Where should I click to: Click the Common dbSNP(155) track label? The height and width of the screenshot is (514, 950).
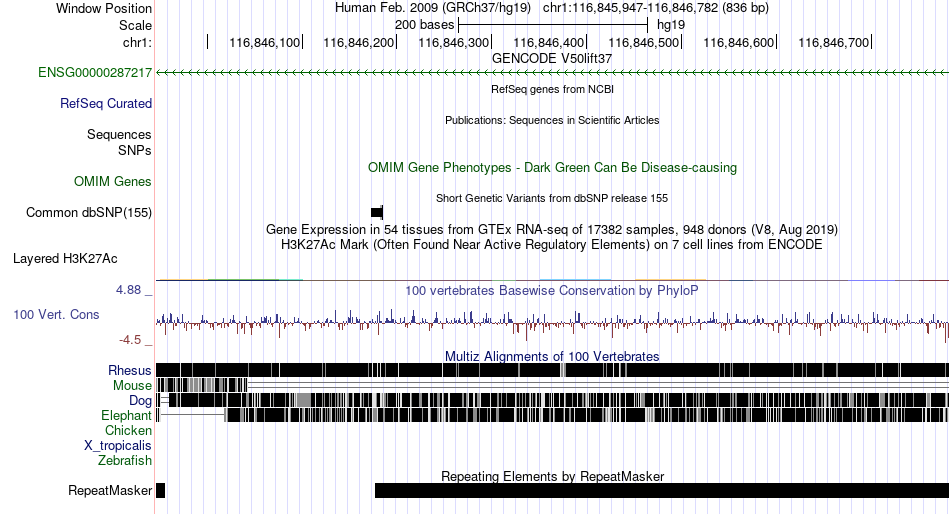coord(88,212)
